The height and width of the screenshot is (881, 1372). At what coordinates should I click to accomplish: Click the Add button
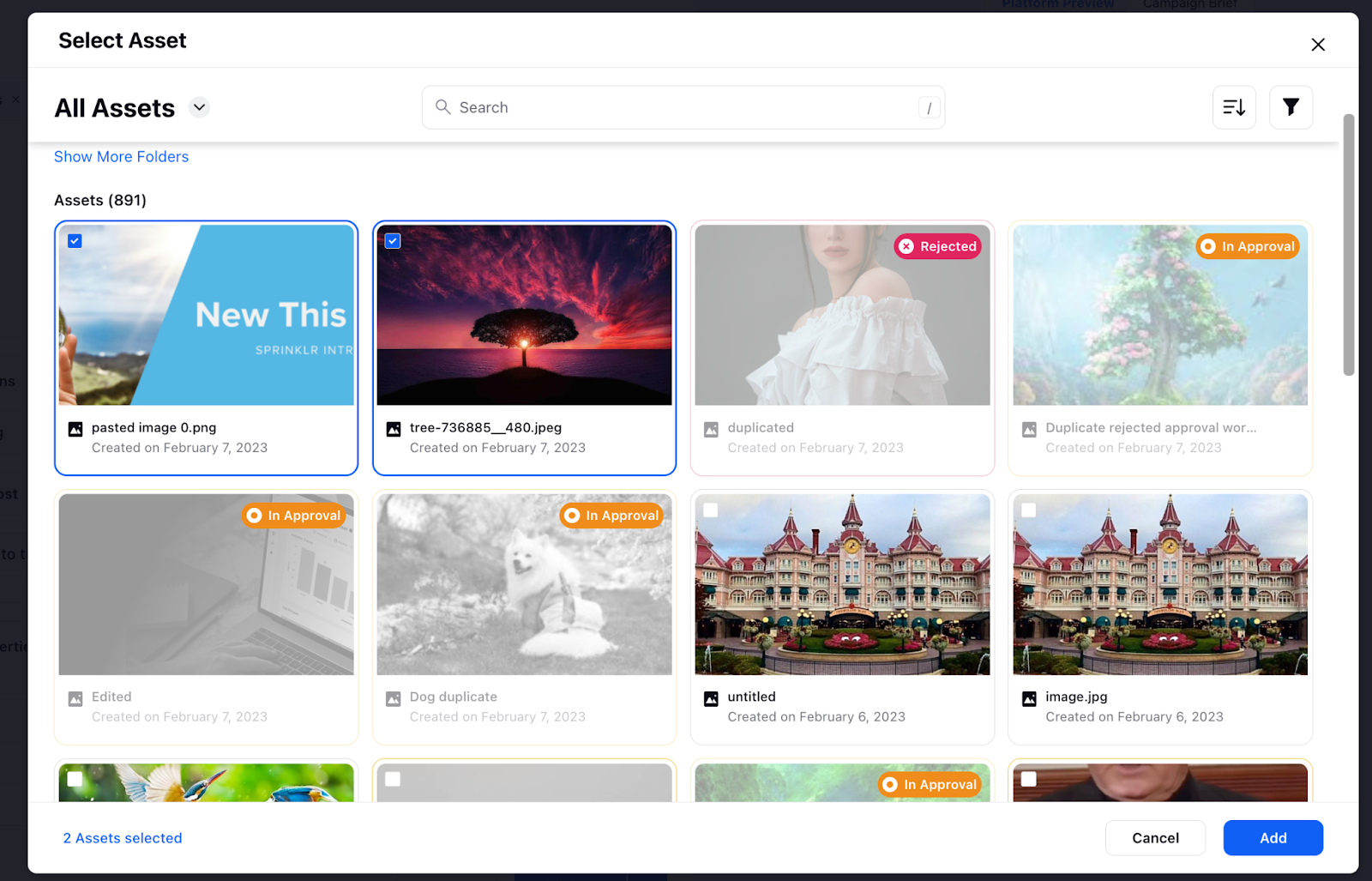(1273, 838)
